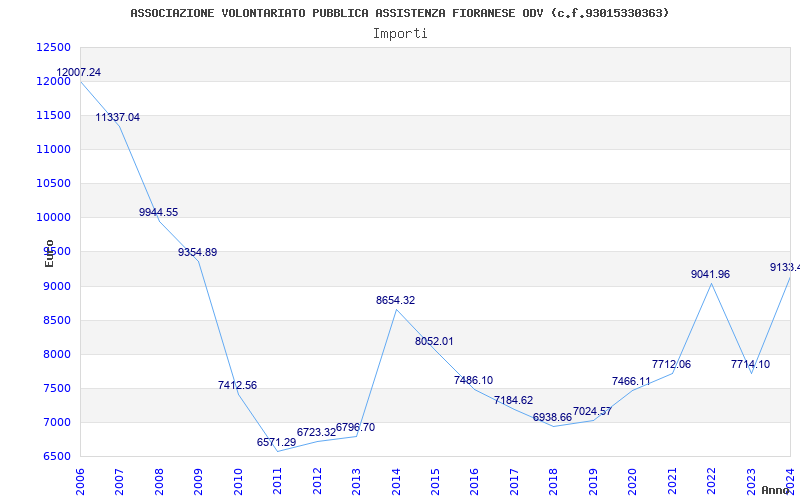Click the 2007 year axis label

click(x=119, y=482)
